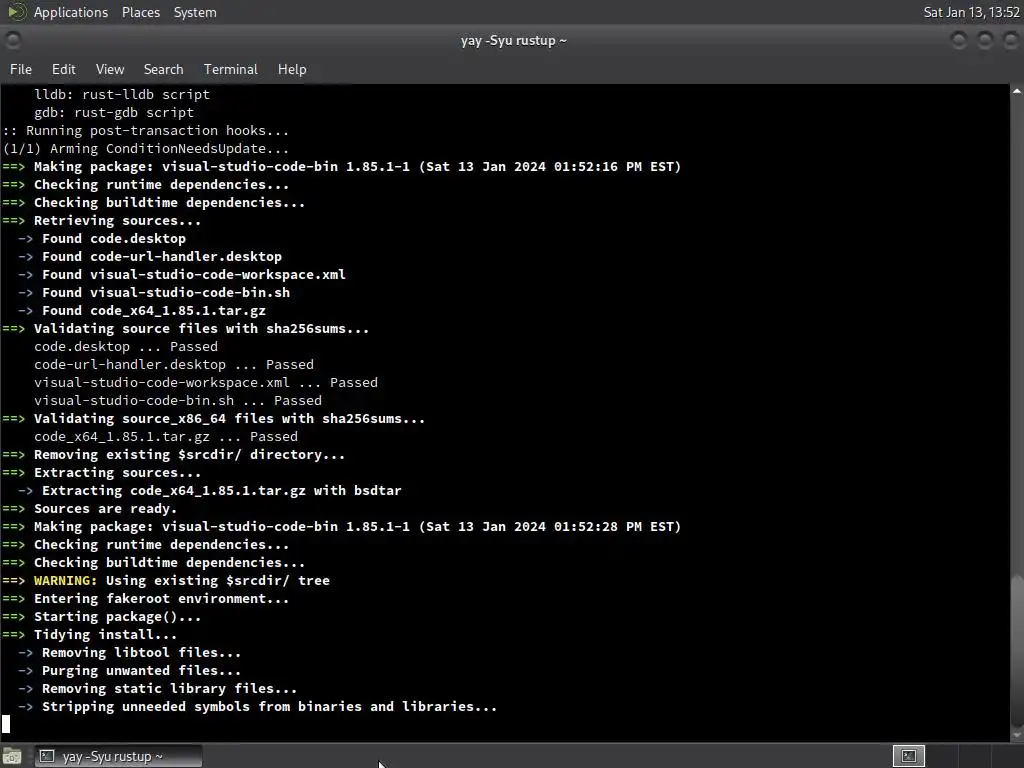Open the Applications panel menu
Image resolution: width=1024 pixels, height=768 pixels.
tap(71, 12)
